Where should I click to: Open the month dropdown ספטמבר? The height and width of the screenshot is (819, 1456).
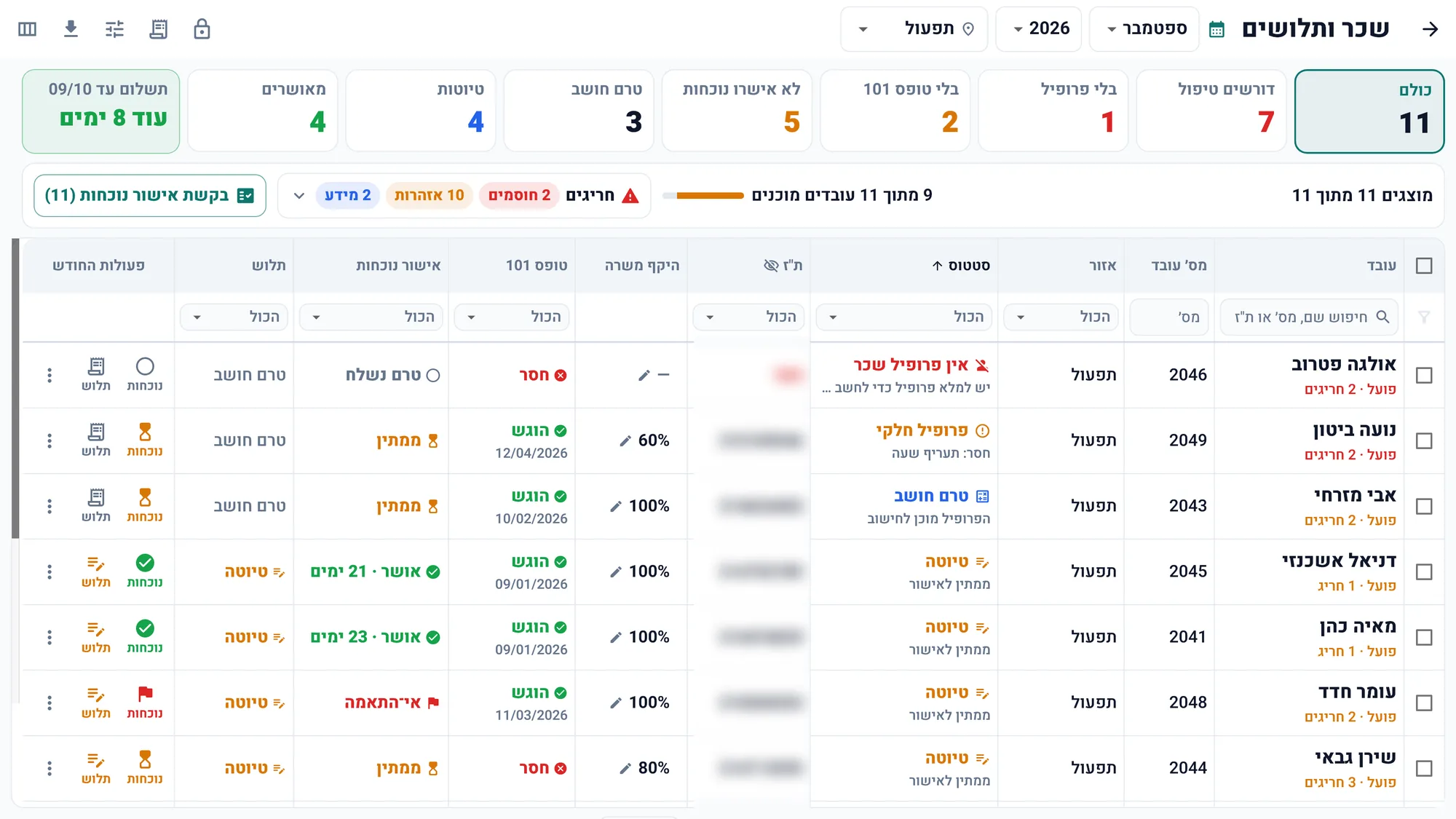tap(1144, 29)
